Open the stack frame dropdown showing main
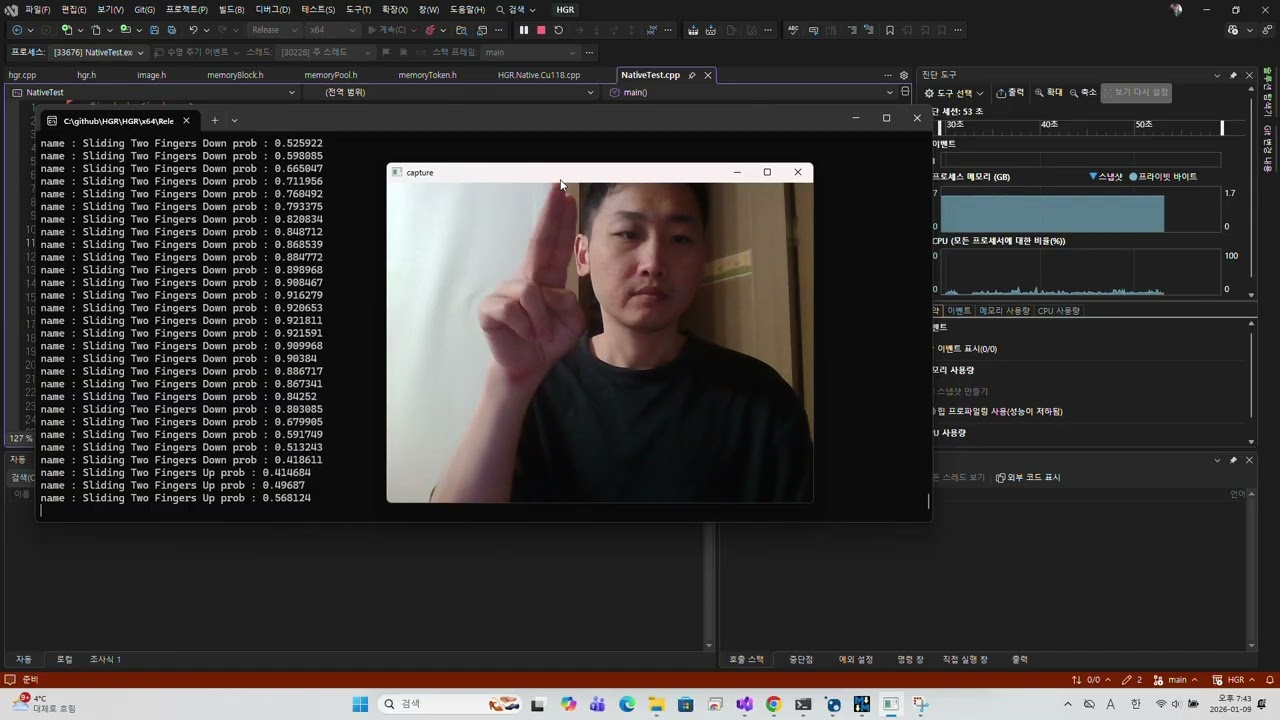The width and height of the screenshot is (1280, 720). click(532, 52)
